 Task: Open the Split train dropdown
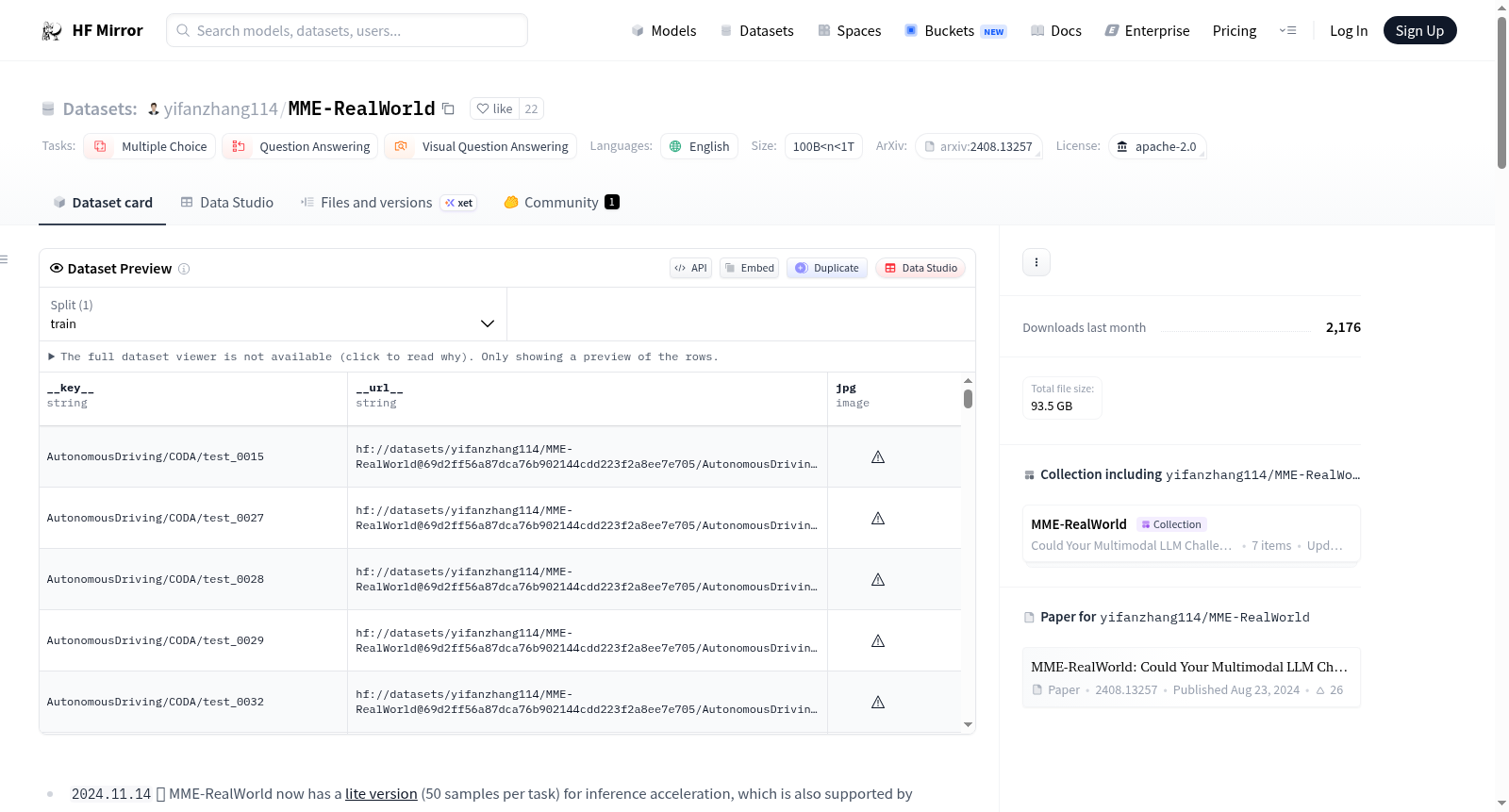tap(274, 314)
